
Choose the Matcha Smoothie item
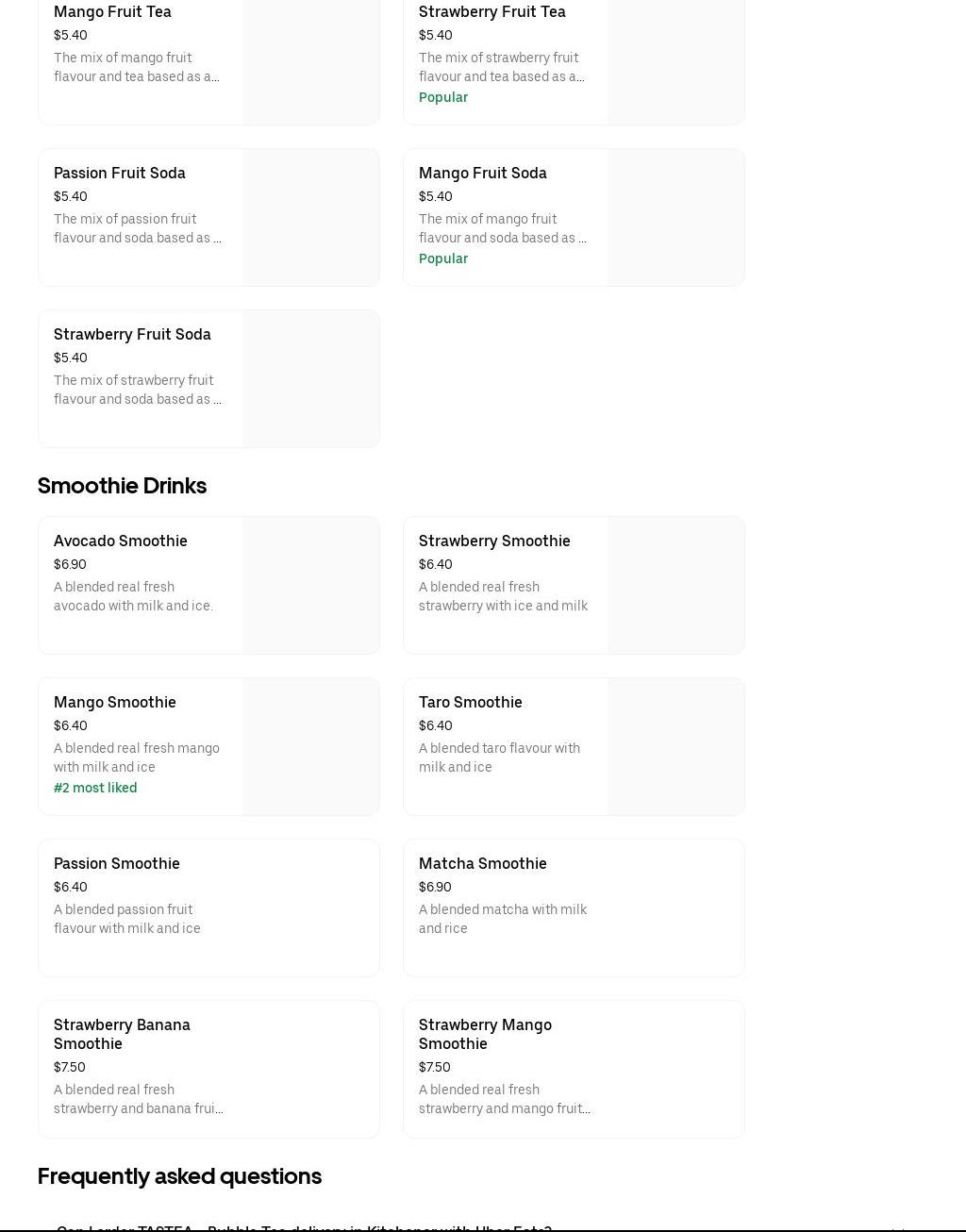(x=482, y=864)
